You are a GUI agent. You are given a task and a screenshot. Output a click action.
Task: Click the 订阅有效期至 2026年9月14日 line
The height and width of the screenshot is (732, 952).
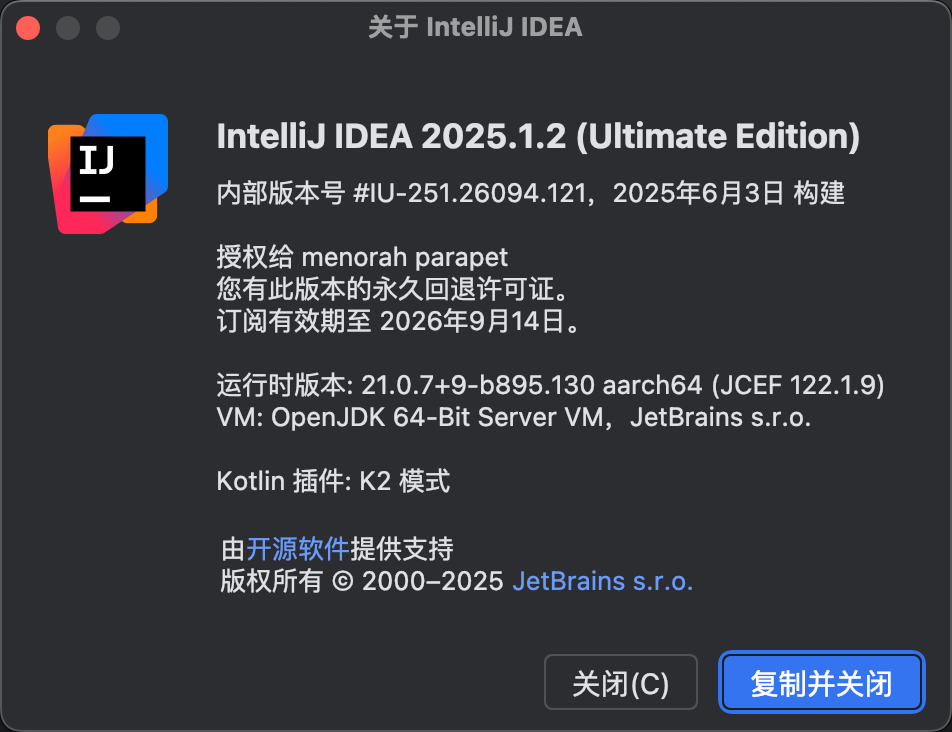(398, 321)
